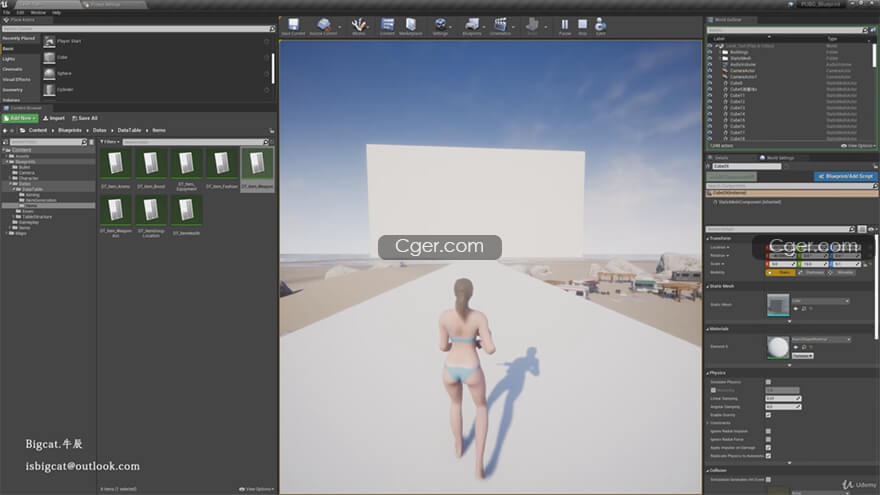
Task: Click the Source Control toolbar icon
Action: coord(323,25)
